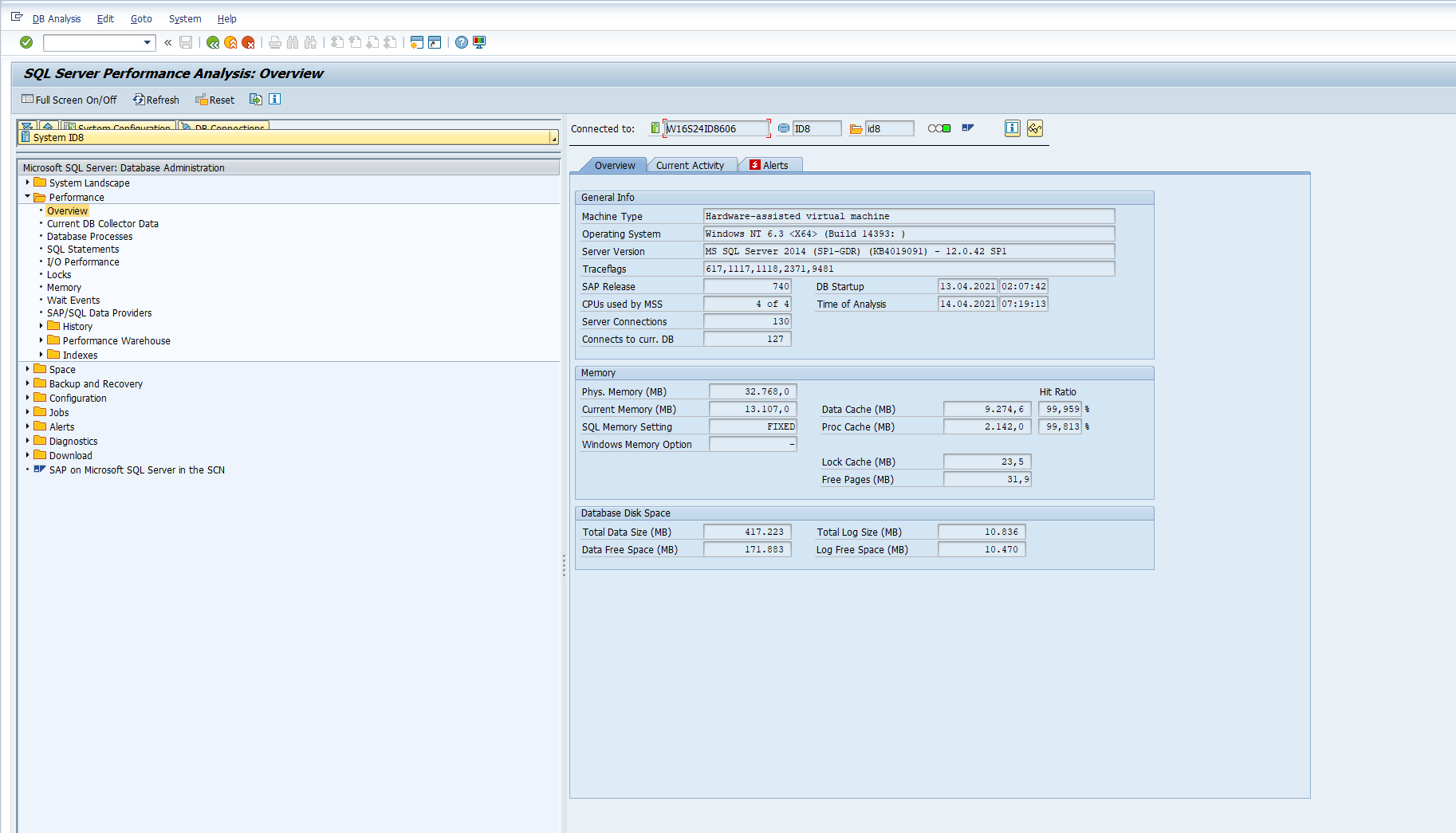This screenshot has height=833, width=1456.
Task: Click the traffic light connection status indicator
Action: click(939, 128)
